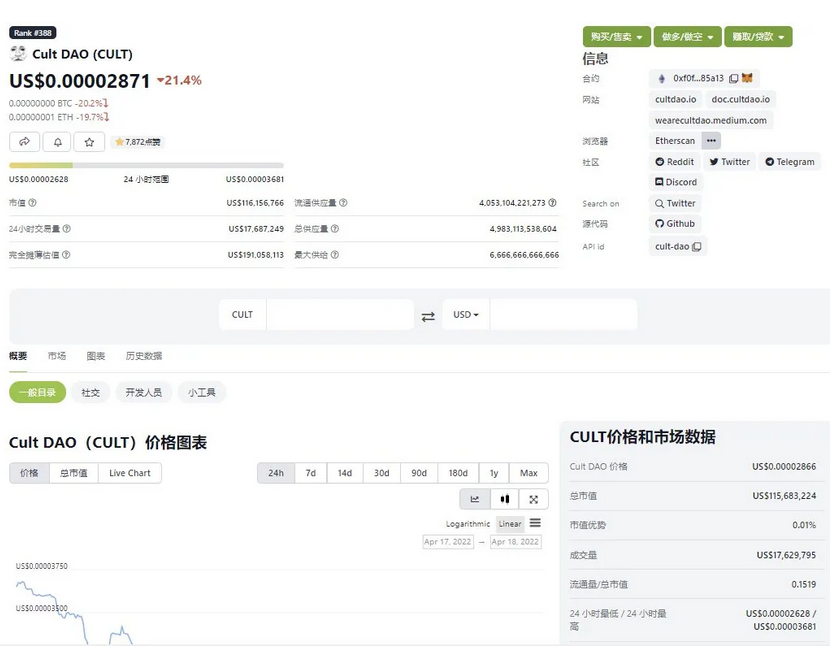
Task: Open more block explorers ellipsis button
Action: click(x=711, y=141)
